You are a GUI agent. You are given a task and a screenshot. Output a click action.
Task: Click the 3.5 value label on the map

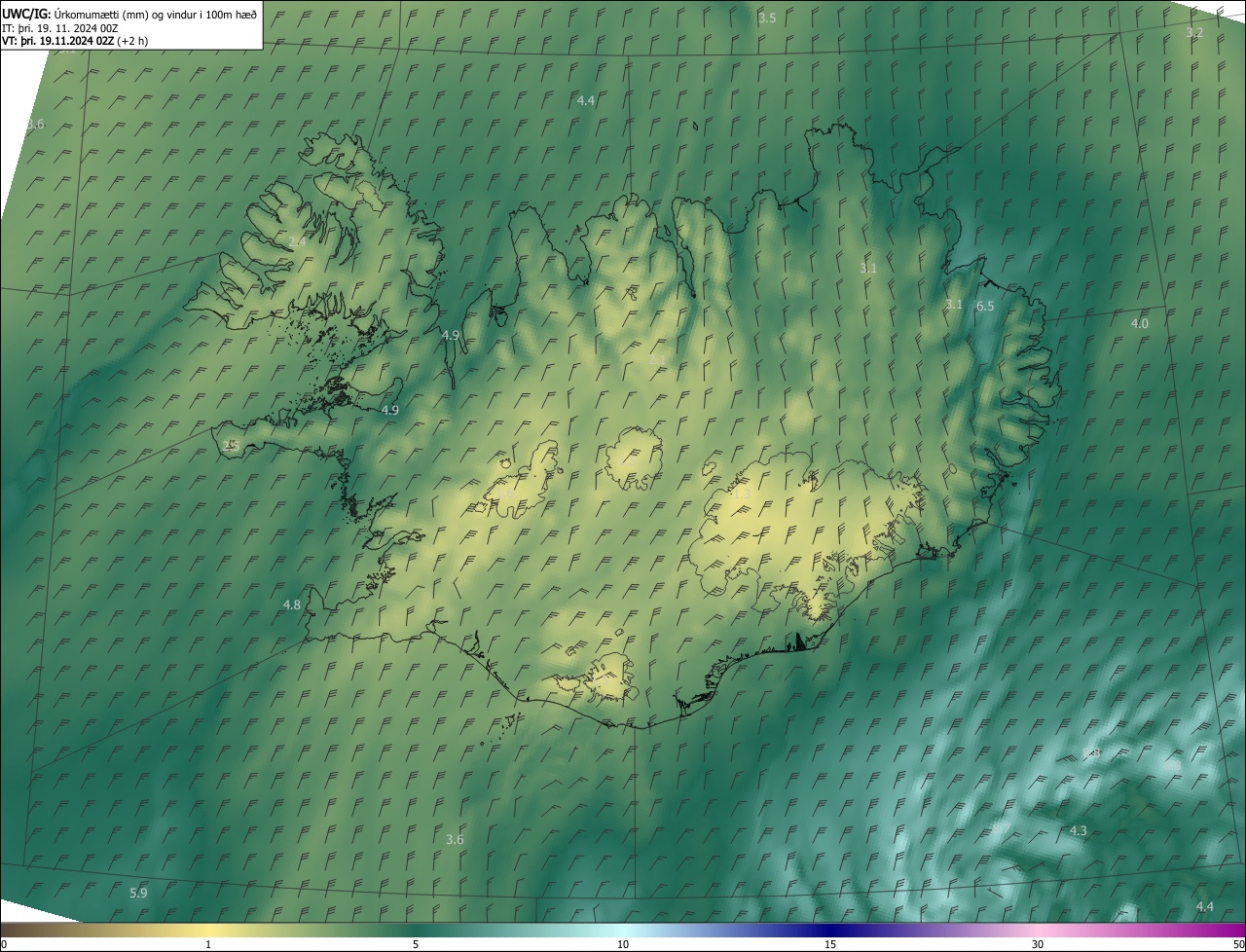tap(767, 18)
